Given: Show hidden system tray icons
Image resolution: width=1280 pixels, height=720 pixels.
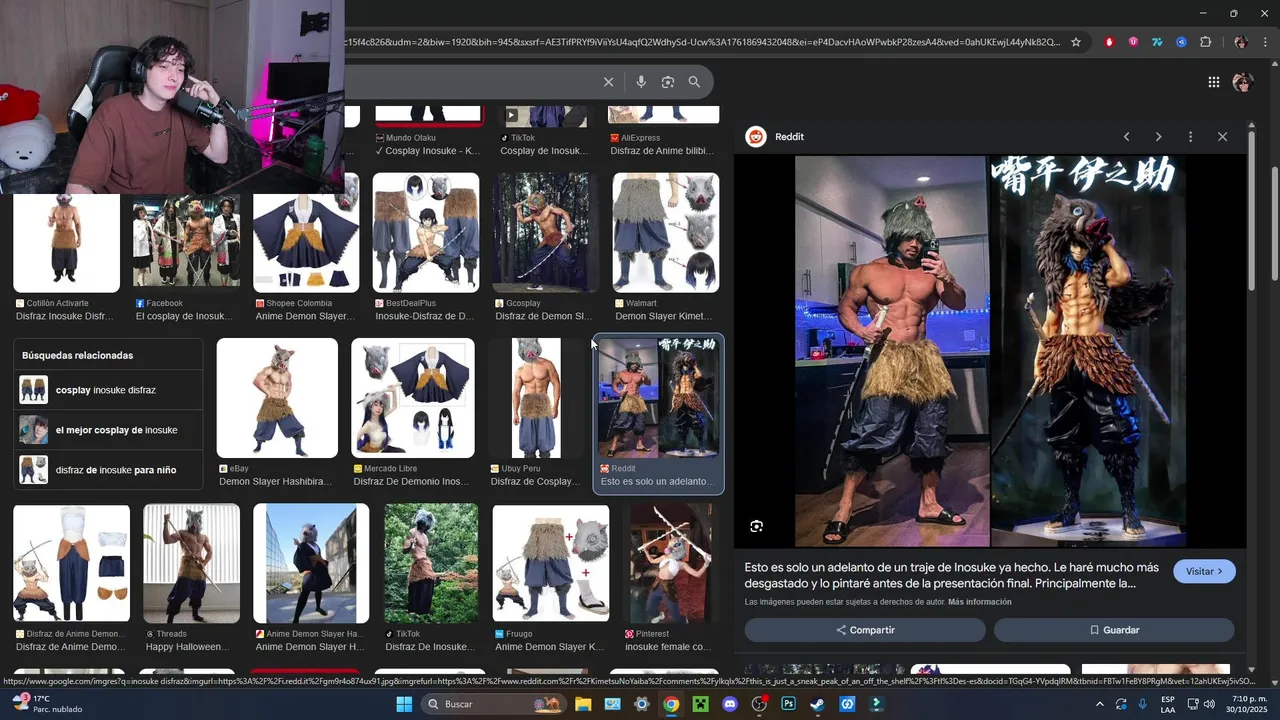Looking at the screenshot, I should 1098,704.
